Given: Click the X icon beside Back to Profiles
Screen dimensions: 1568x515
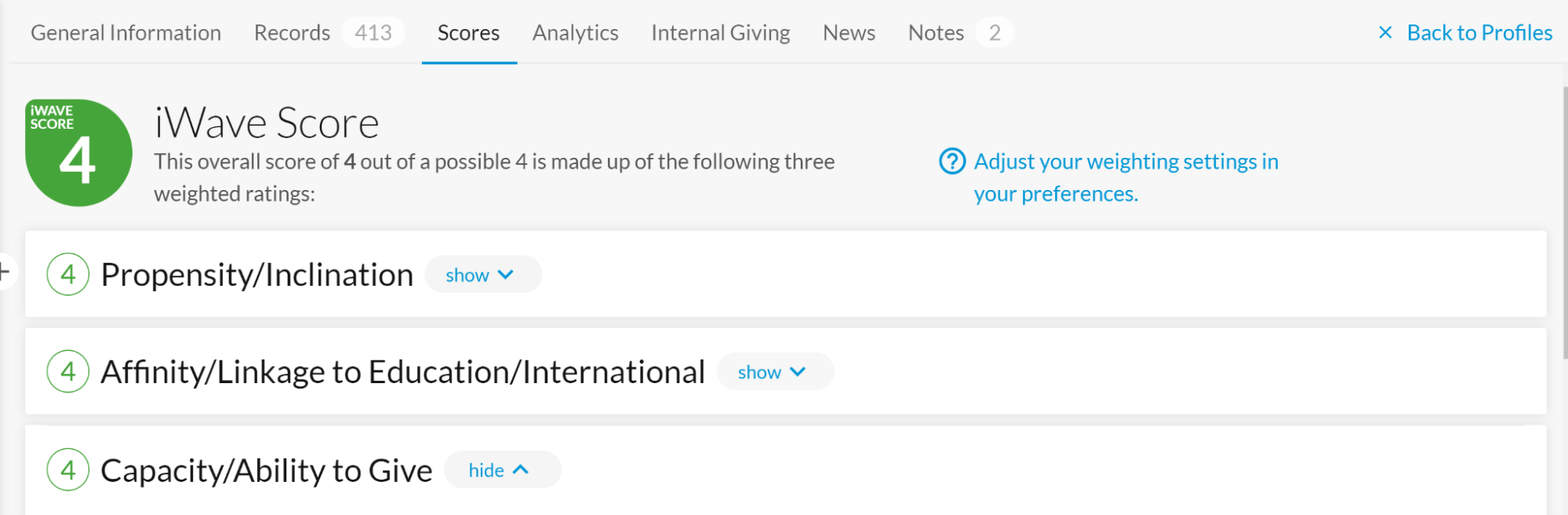Looking at the screenshot, I should 1385,33.
